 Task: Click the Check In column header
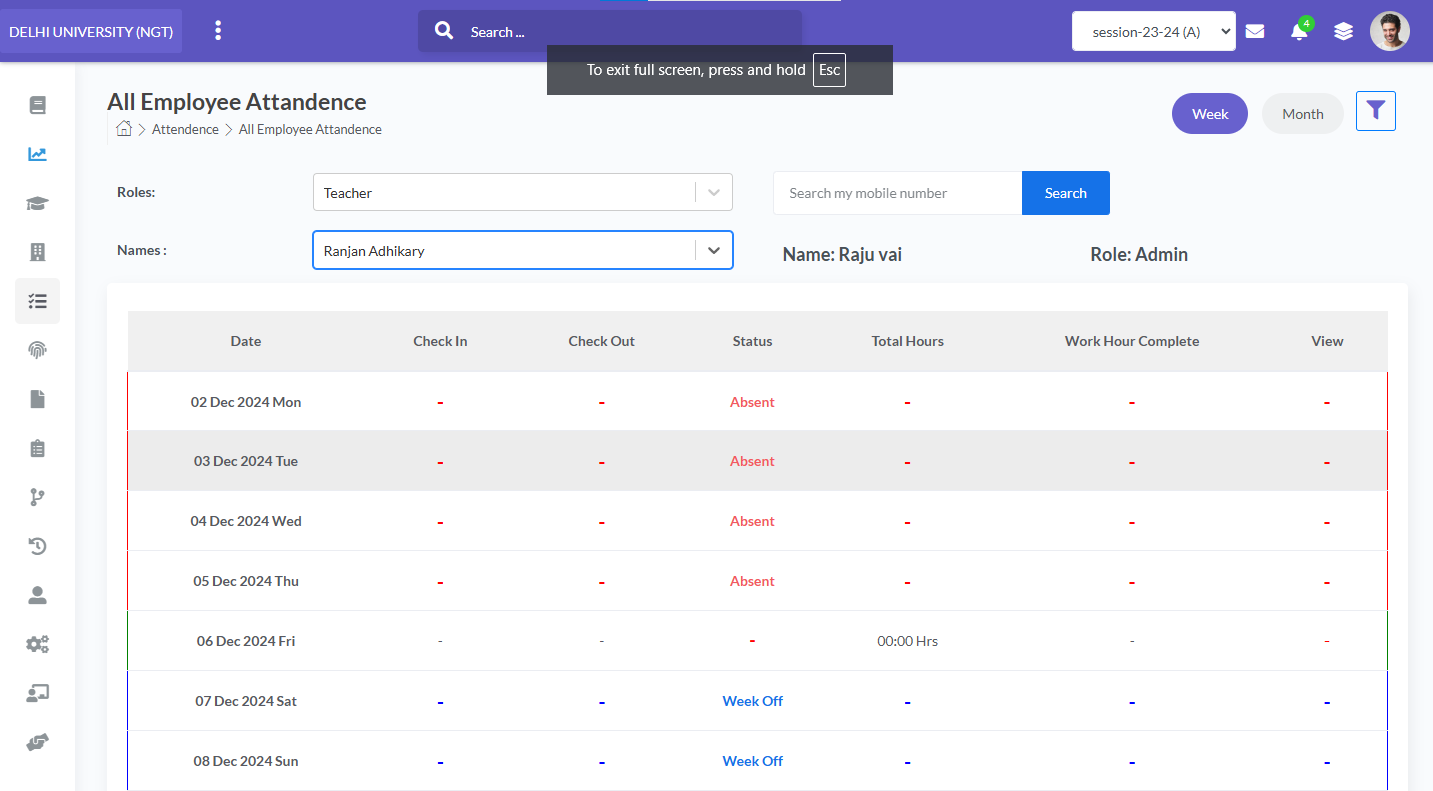440,341
